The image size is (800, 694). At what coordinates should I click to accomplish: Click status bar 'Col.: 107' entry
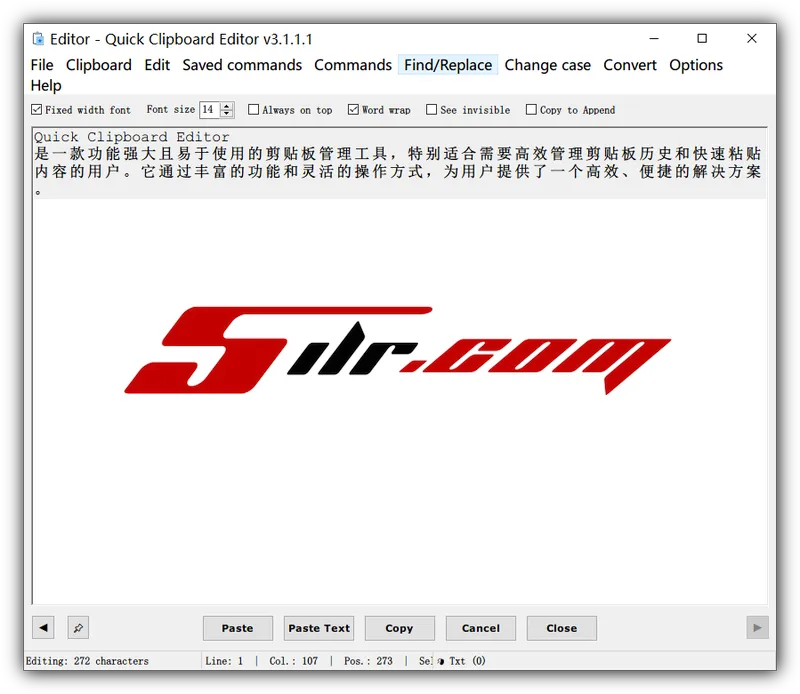point(293,661)
